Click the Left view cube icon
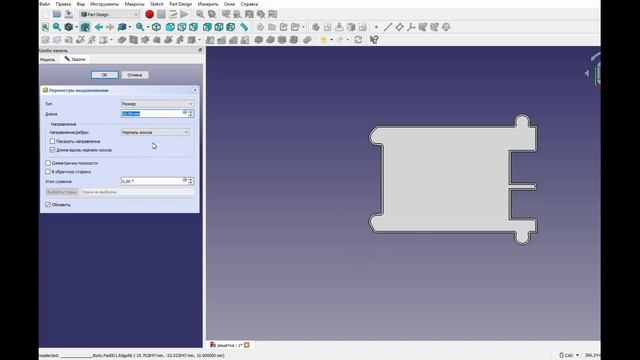 (x=231, y=27)
